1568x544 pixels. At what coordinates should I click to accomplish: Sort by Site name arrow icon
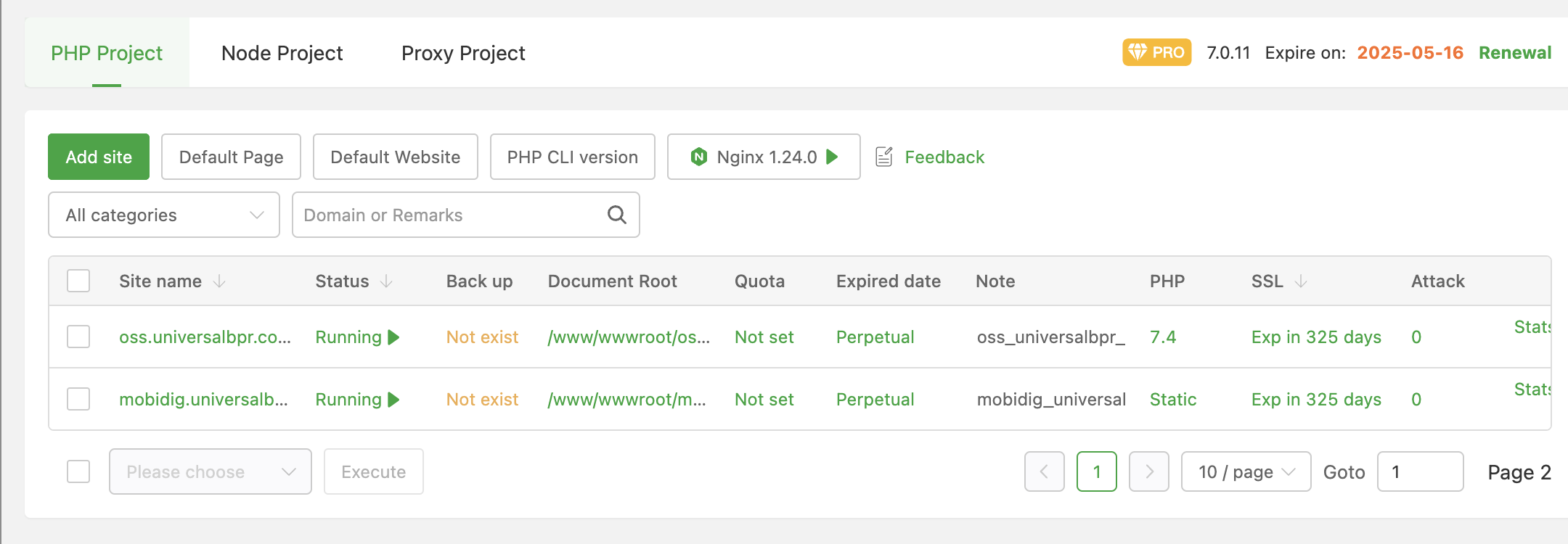click(x=219, y=281)
